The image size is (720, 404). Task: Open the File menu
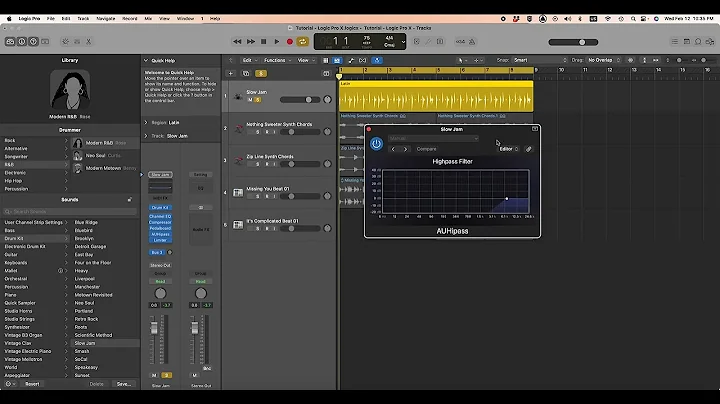(x=51, y=19)
